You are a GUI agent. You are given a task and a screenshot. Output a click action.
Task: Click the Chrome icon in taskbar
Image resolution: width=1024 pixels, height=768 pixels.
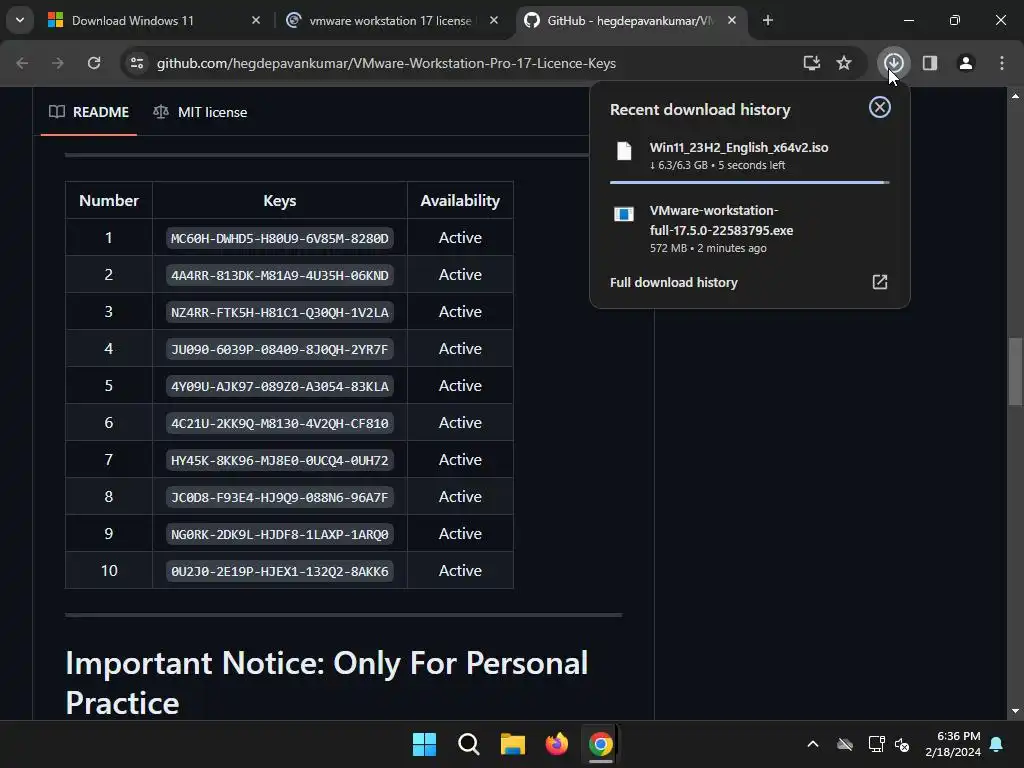(600, 744)
